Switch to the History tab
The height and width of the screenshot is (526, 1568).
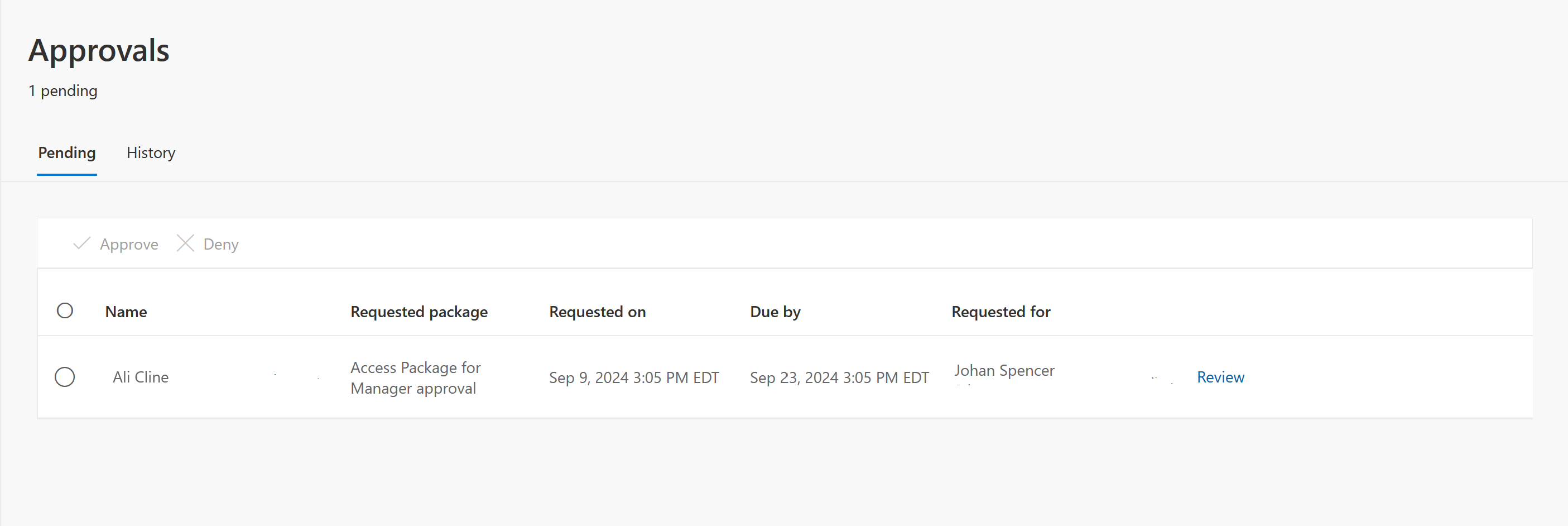tap(150, 153)
